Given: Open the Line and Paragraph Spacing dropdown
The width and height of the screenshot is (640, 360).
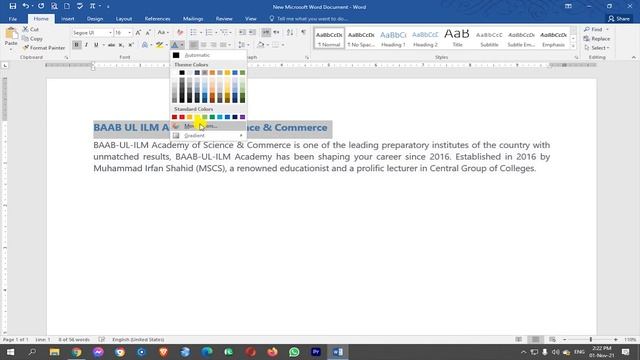Looking at the screenshot, I should (x=243, y=45).
